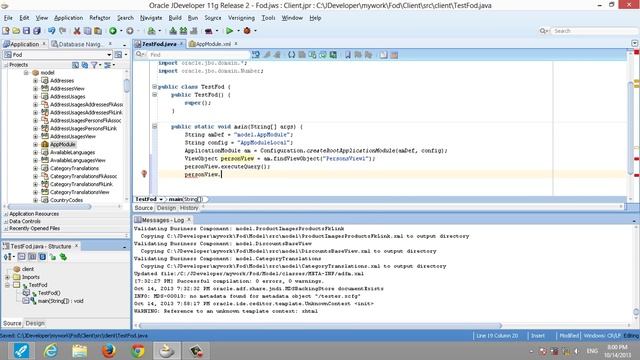The height and width of the screenshot is (360, 640).
Task: Click the Projects tree horizontal scrollbar
Action: pyautogui.click(x=49, y=207)
